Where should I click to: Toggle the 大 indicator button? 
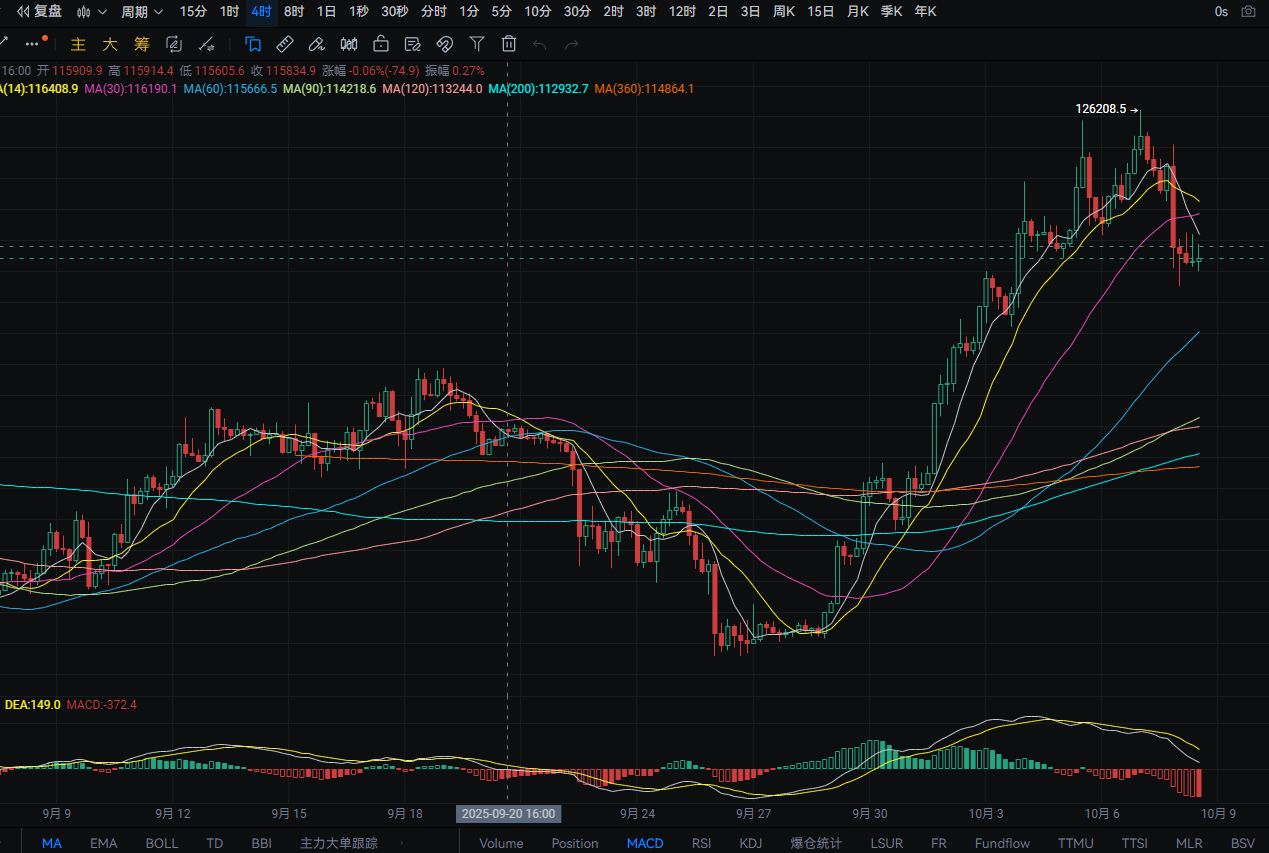110,44
